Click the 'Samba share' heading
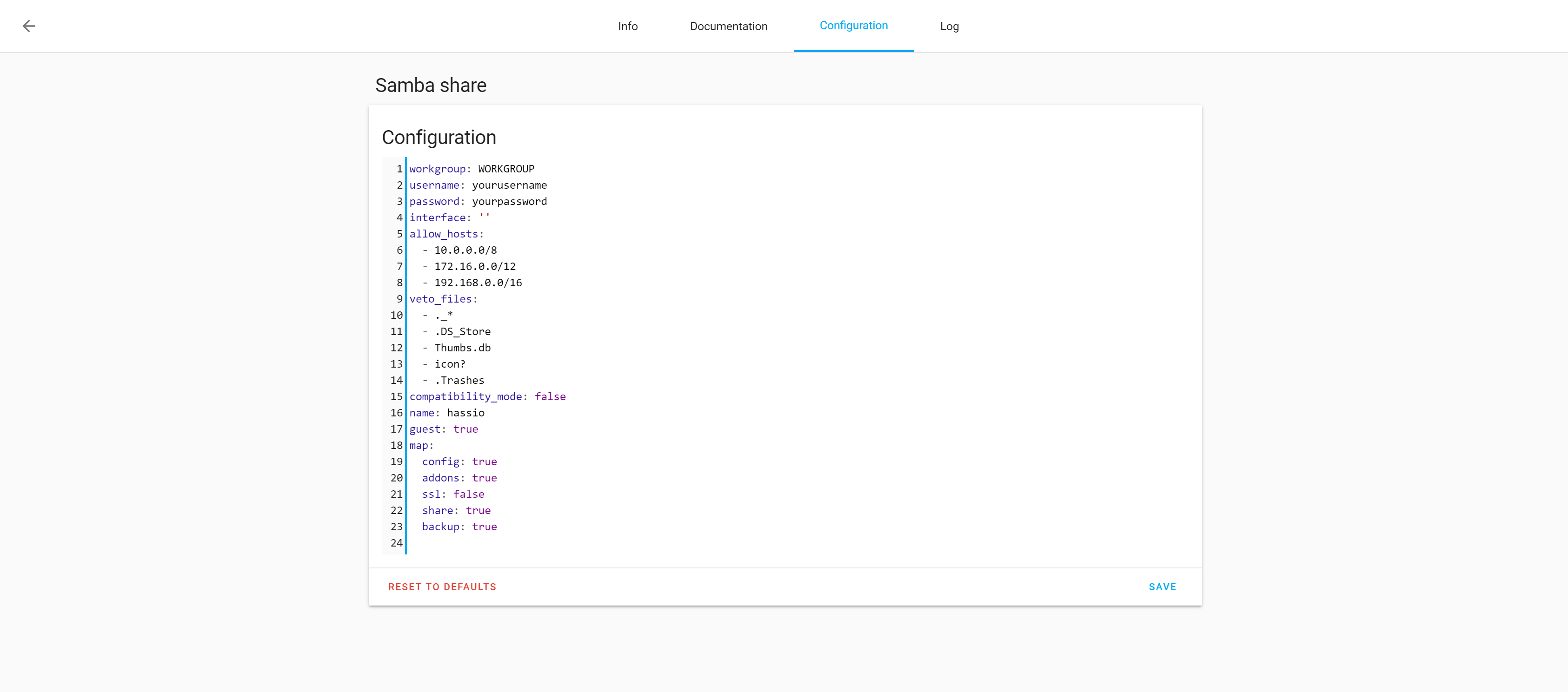 click(430, 85)
